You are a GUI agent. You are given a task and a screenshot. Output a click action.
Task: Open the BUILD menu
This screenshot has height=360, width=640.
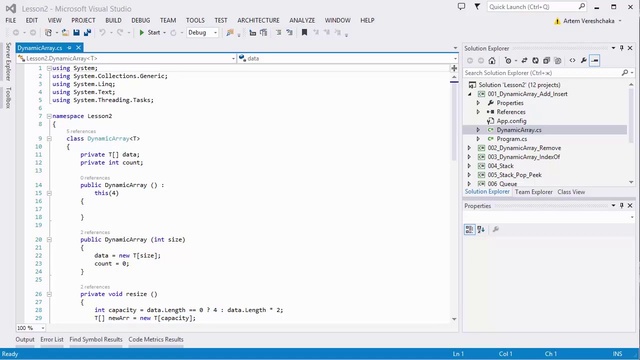click(113, 20)
